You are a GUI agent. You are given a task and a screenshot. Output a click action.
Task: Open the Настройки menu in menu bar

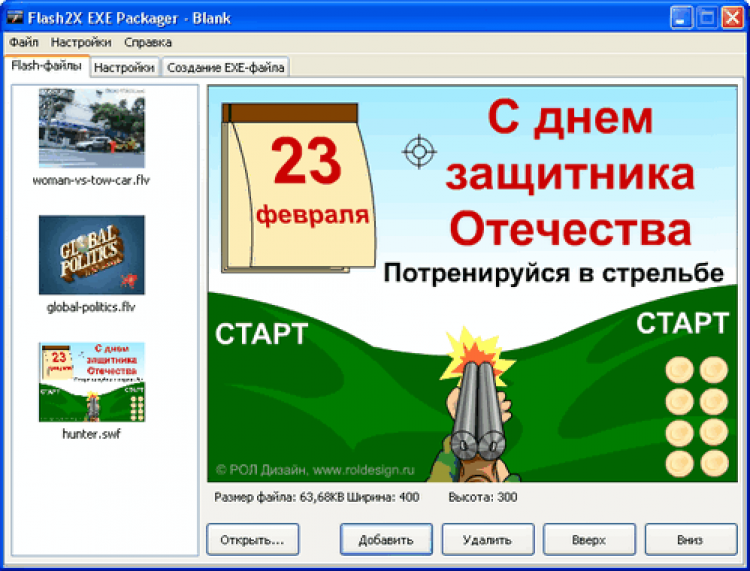(x=81, y=43)
